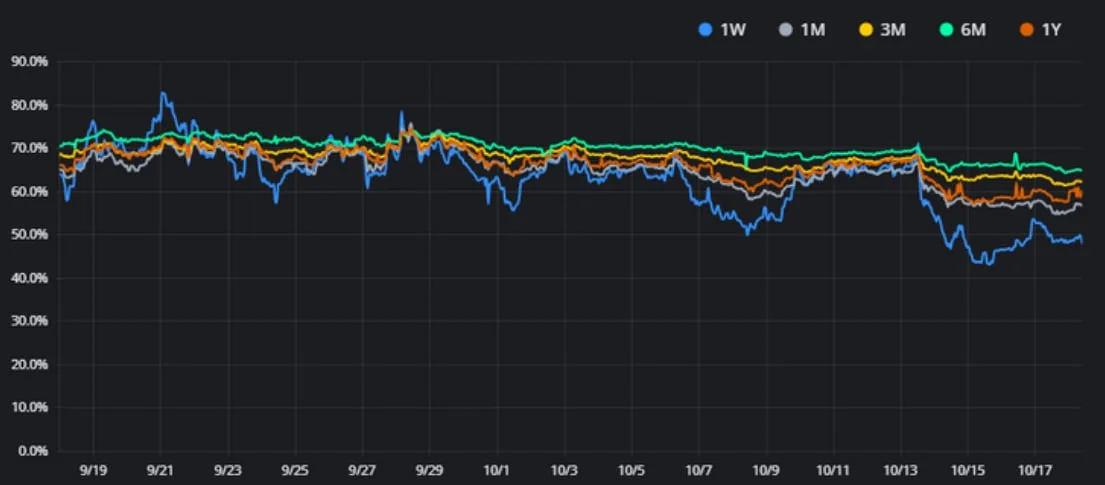Click the 40.0% y-axis label
The height and width of the screenshot is (485, 1105).
click(30, 278)
